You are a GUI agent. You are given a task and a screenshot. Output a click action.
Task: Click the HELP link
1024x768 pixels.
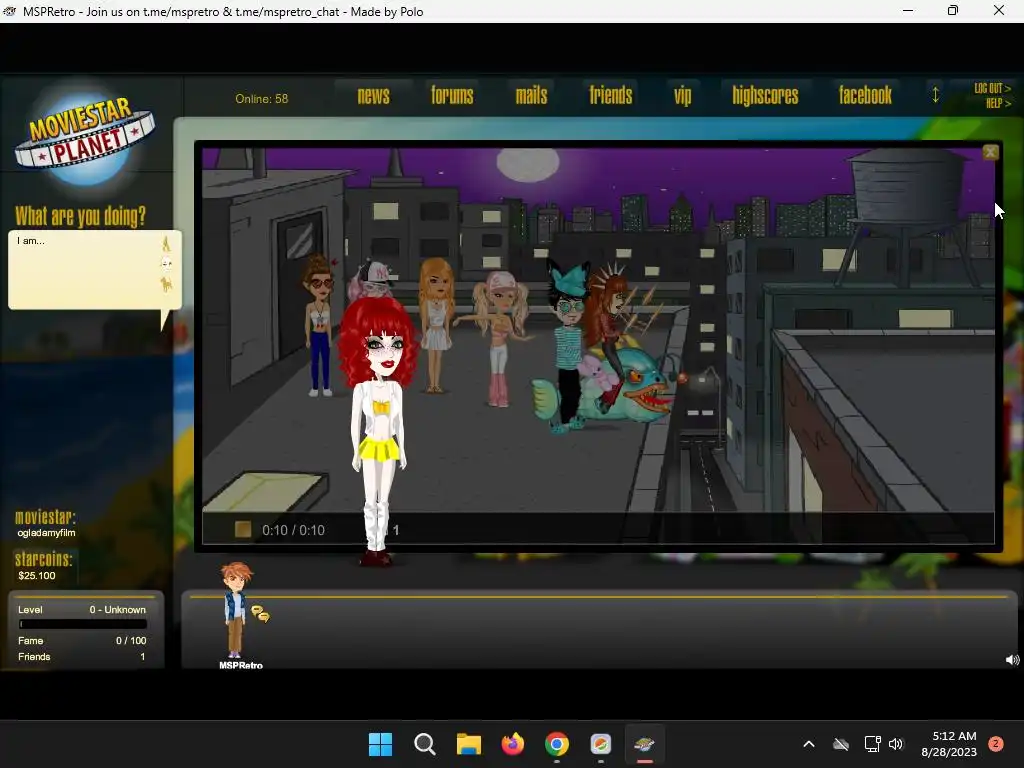point(998,103)
